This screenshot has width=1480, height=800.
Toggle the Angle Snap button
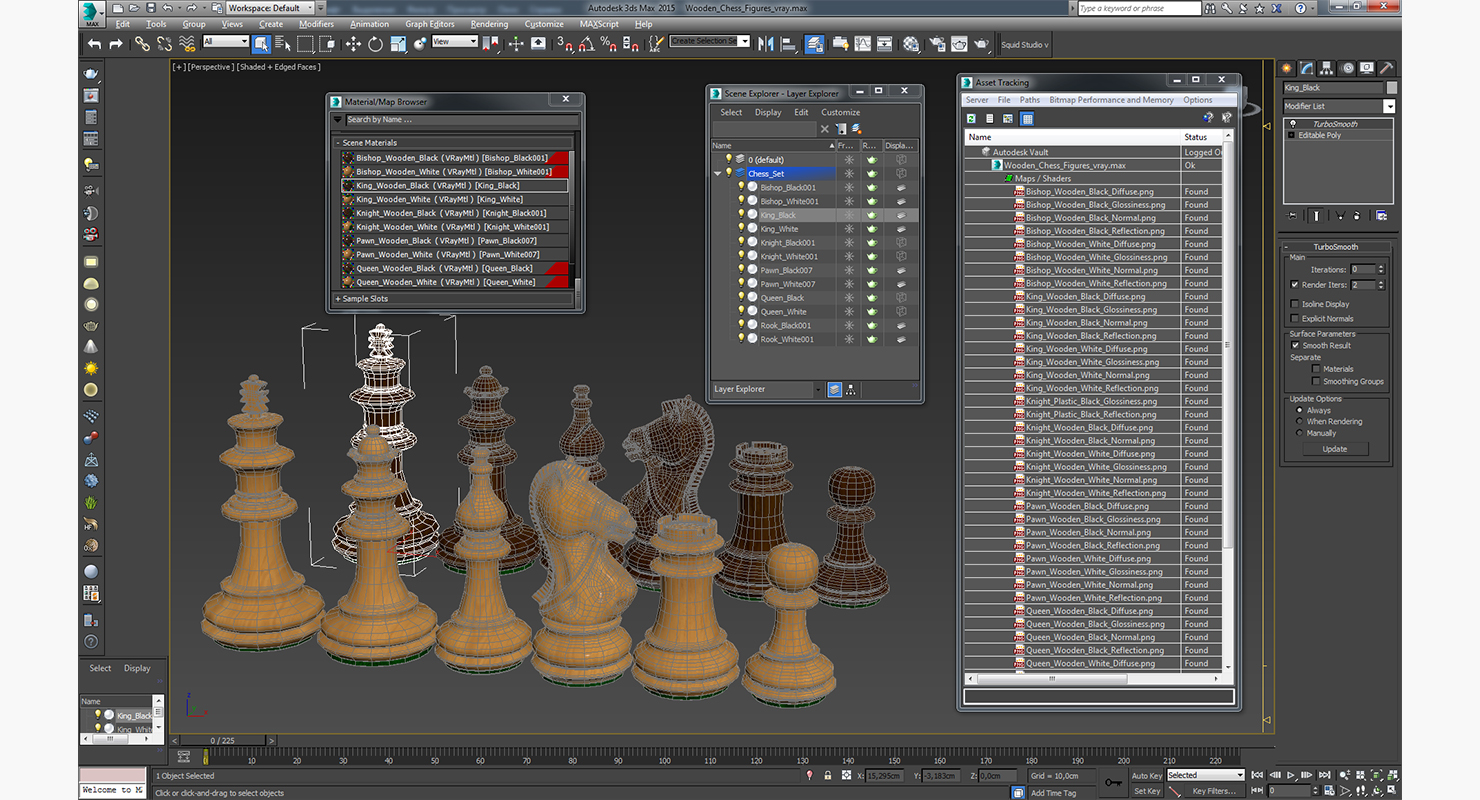click(587, 44)
